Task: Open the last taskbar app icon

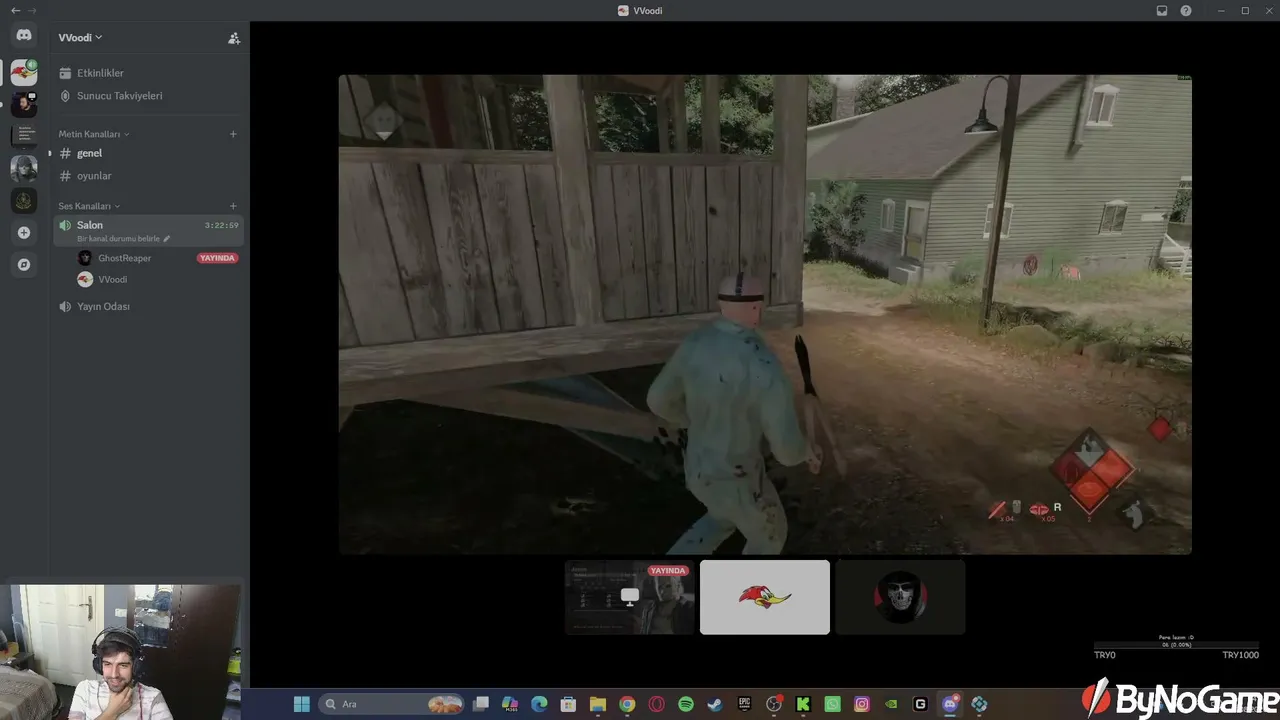Action: 979,704
